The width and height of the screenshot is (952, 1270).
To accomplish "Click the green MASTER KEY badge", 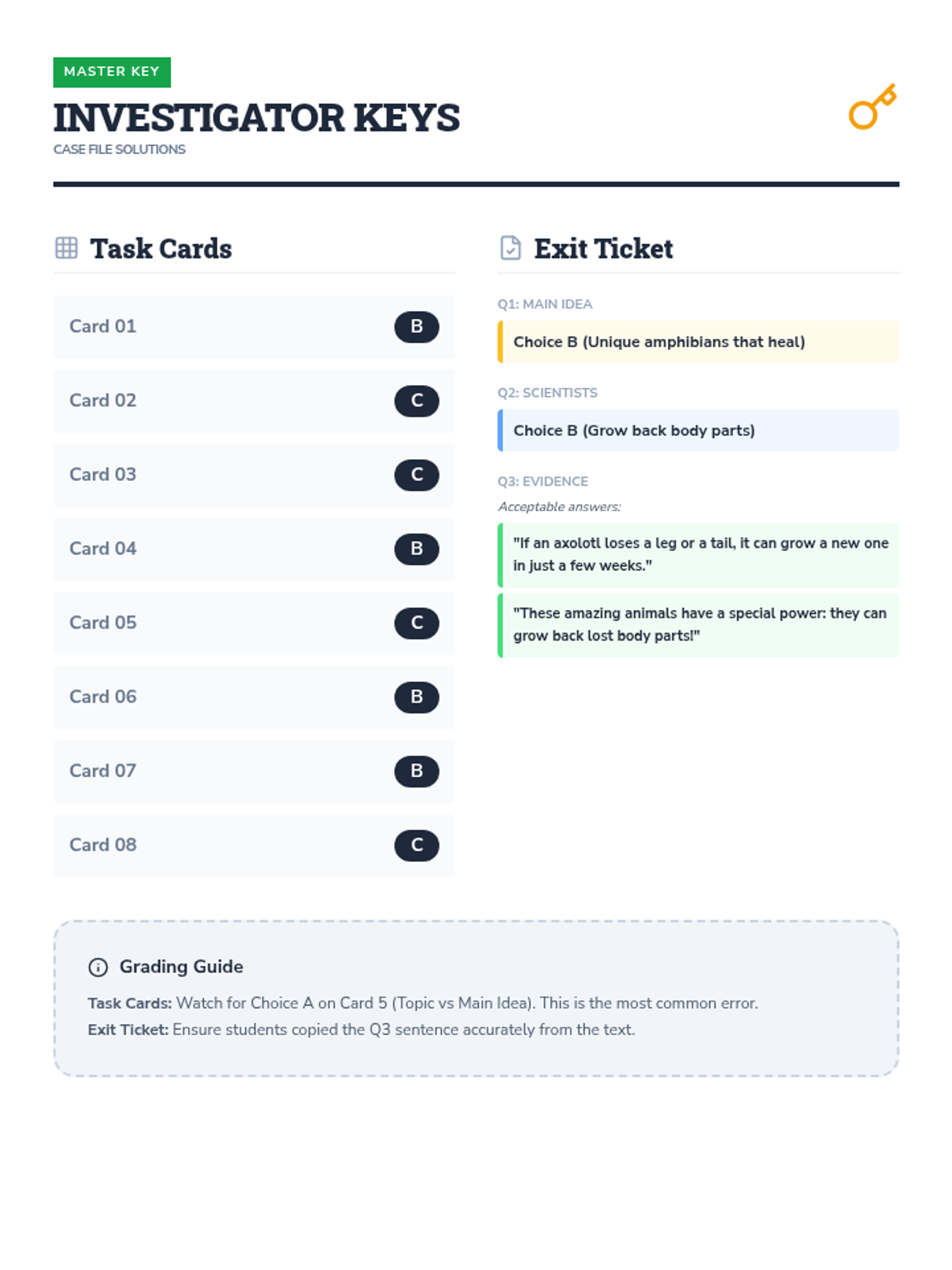I will coord(112,71).
